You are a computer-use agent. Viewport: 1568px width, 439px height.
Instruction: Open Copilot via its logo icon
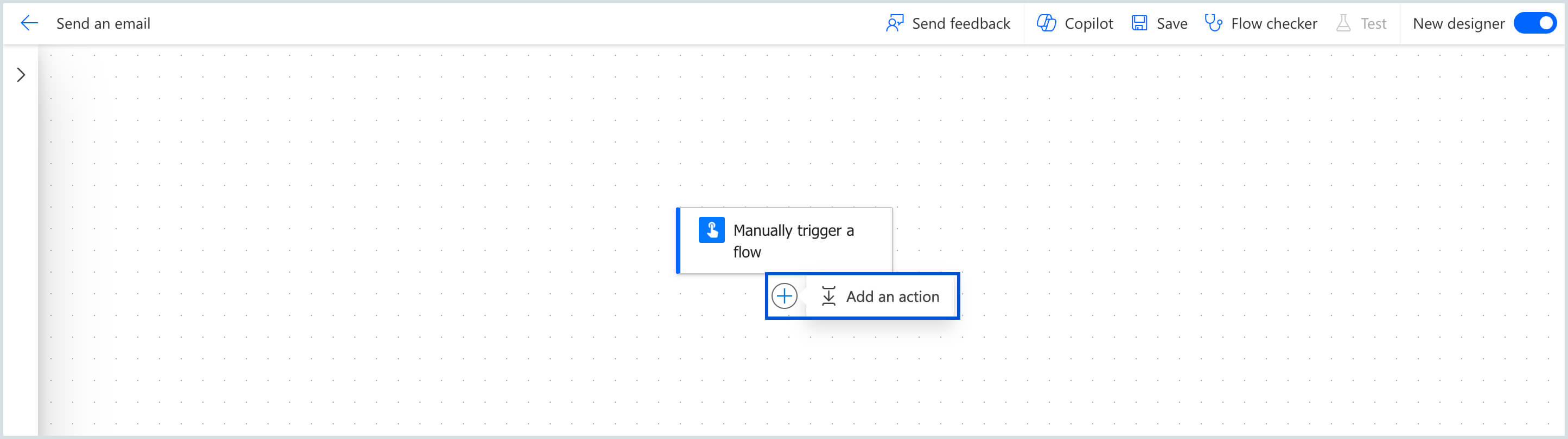[x=1047, y=24]
